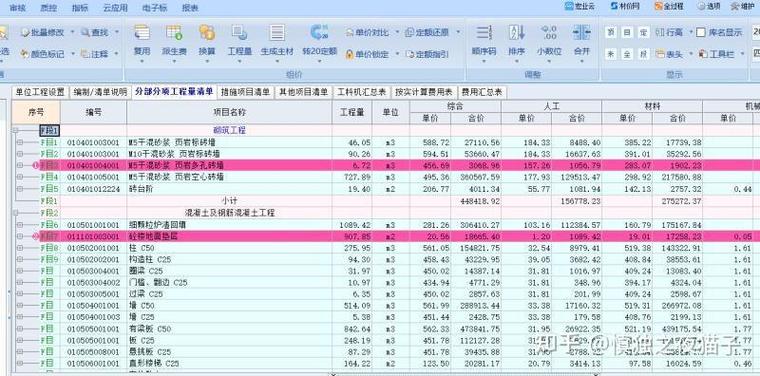Open 选项 options in the top bar
Image resolution: width=760 pixels, height=376 pixels.
[710, 6]
